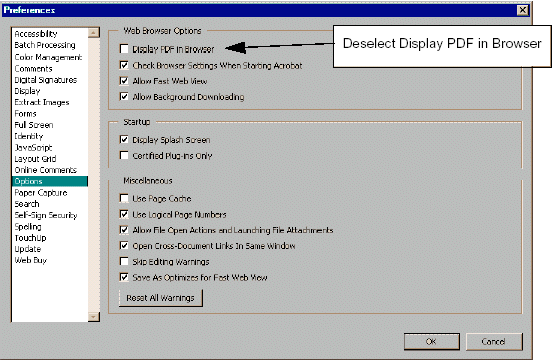Confirm preferences with OK button
Viewport: 554px width, 361px height.
coord(431,341)
